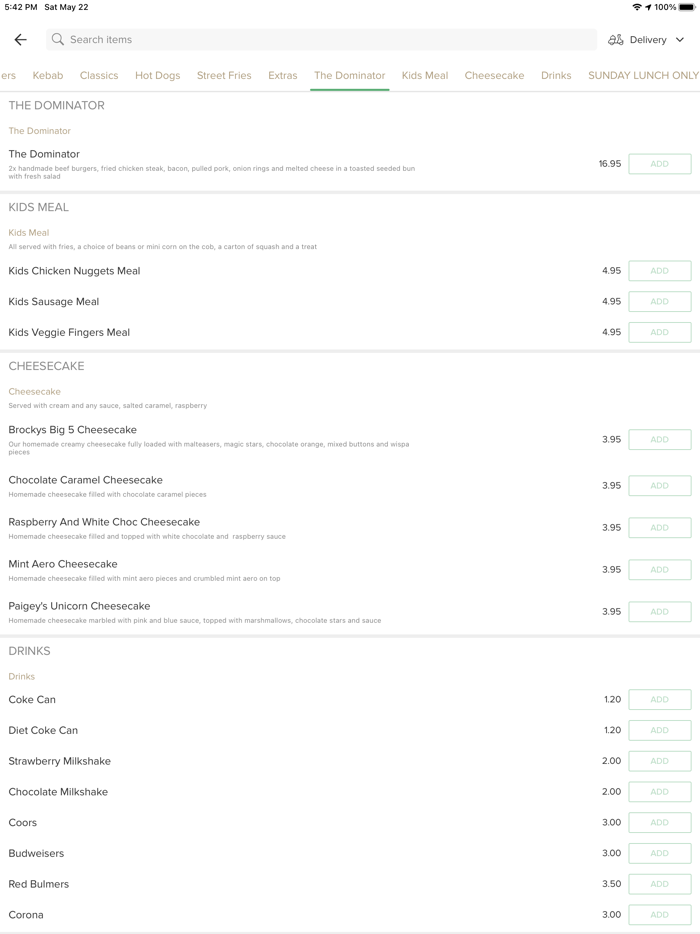Tap the back arrow icon
The width and height of the screenshot is (700, 934).
click(x=20, y=40)
